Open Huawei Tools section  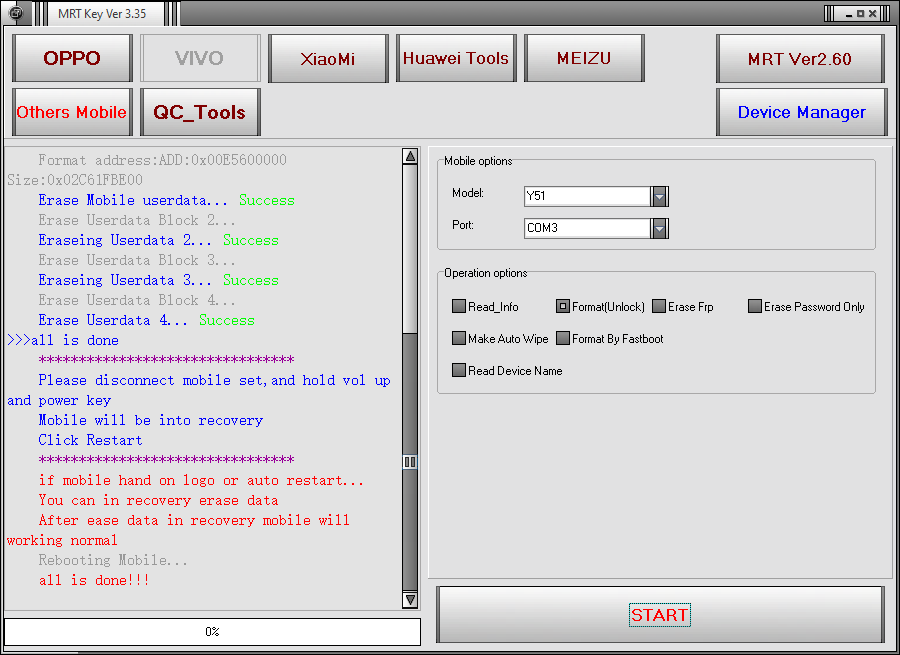tap(456, 58)
